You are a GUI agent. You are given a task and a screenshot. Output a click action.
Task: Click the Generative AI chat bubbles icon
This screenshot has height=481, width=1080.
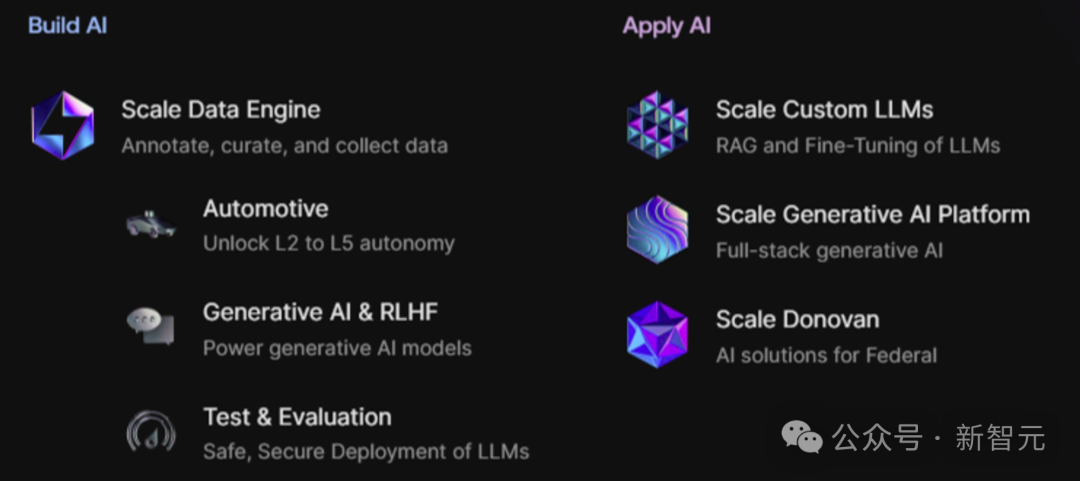coord(151,326)
